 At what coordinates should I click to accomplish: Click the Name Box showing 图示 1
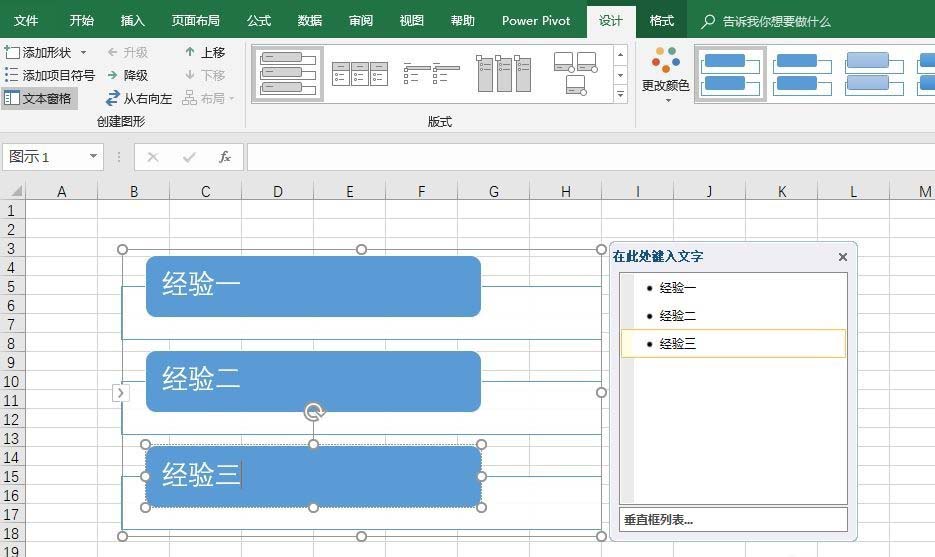tap(45, 157)
